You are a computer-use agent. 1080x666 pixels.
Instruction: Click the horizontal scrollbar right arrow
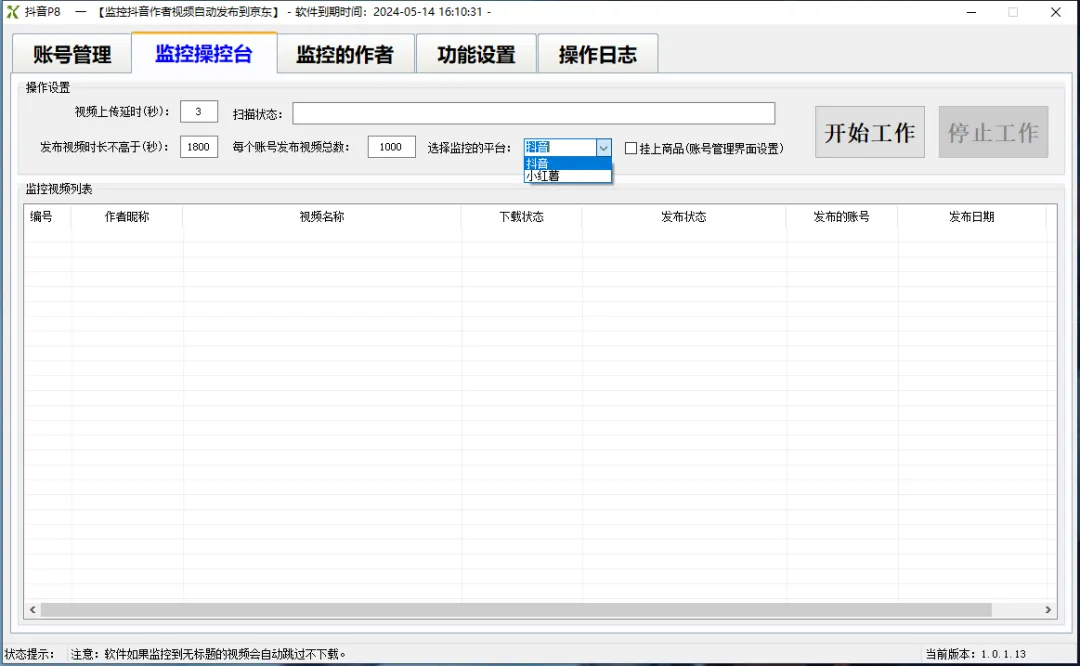click(x=1048, y=610)
